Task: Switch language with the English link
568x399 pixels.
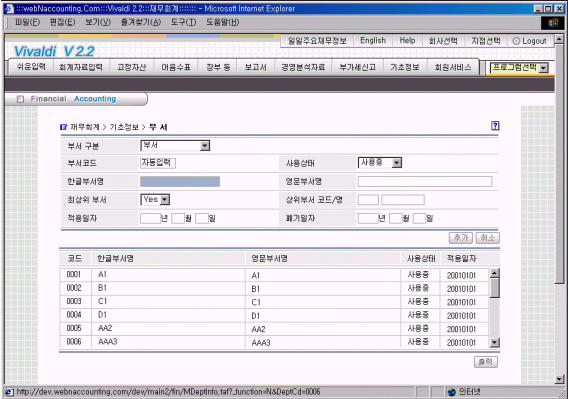Action: [373, 41]
